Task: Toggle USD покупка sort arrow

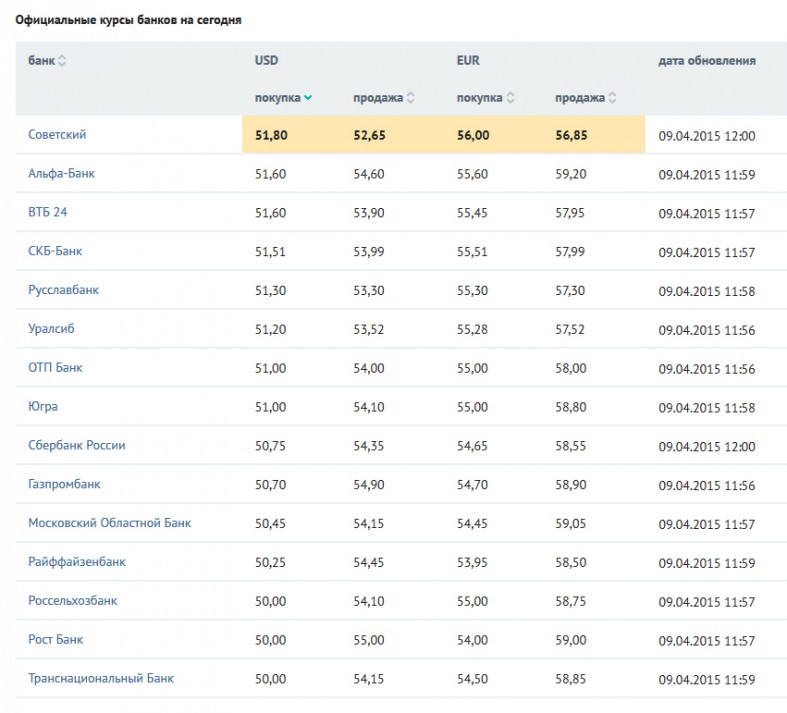Action: pos(308,97)
